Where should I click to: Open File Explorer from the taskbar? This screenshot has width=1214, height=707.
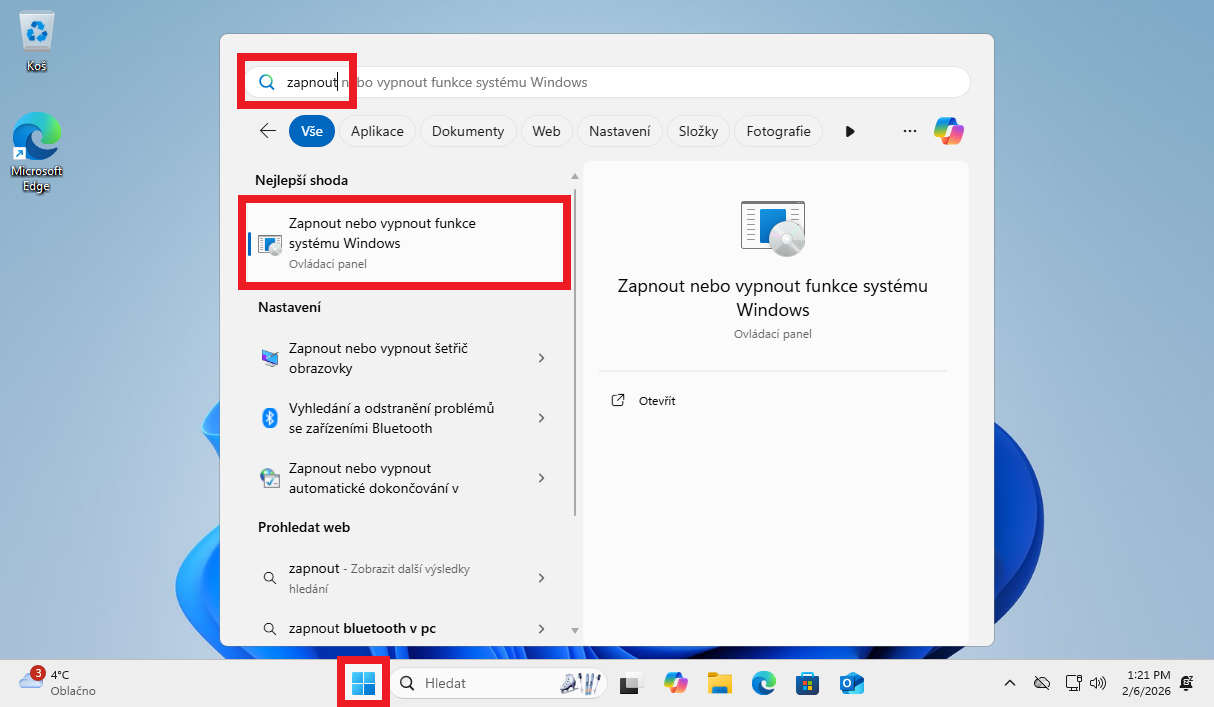point(719,683)
